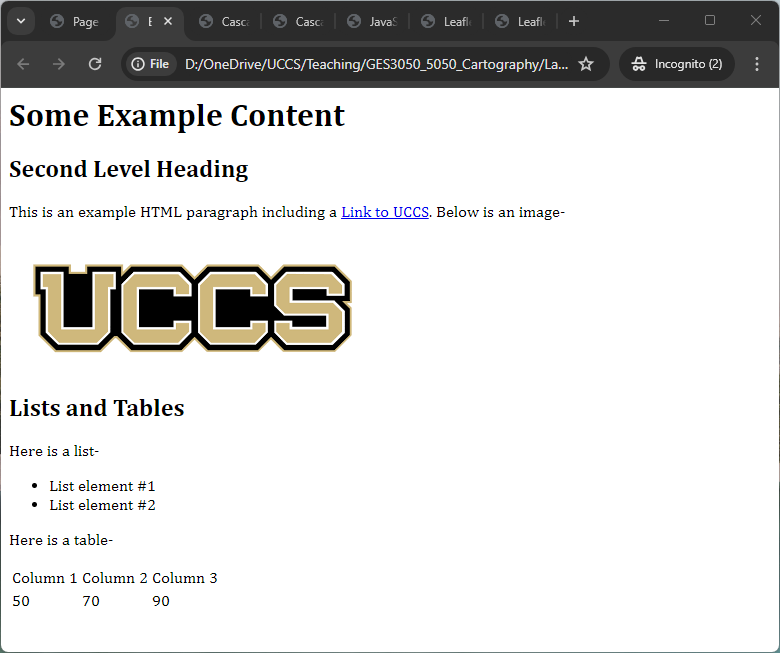Click the 'Here is a table-' text
The image size is (780, 653).
[x=61, y=540]
